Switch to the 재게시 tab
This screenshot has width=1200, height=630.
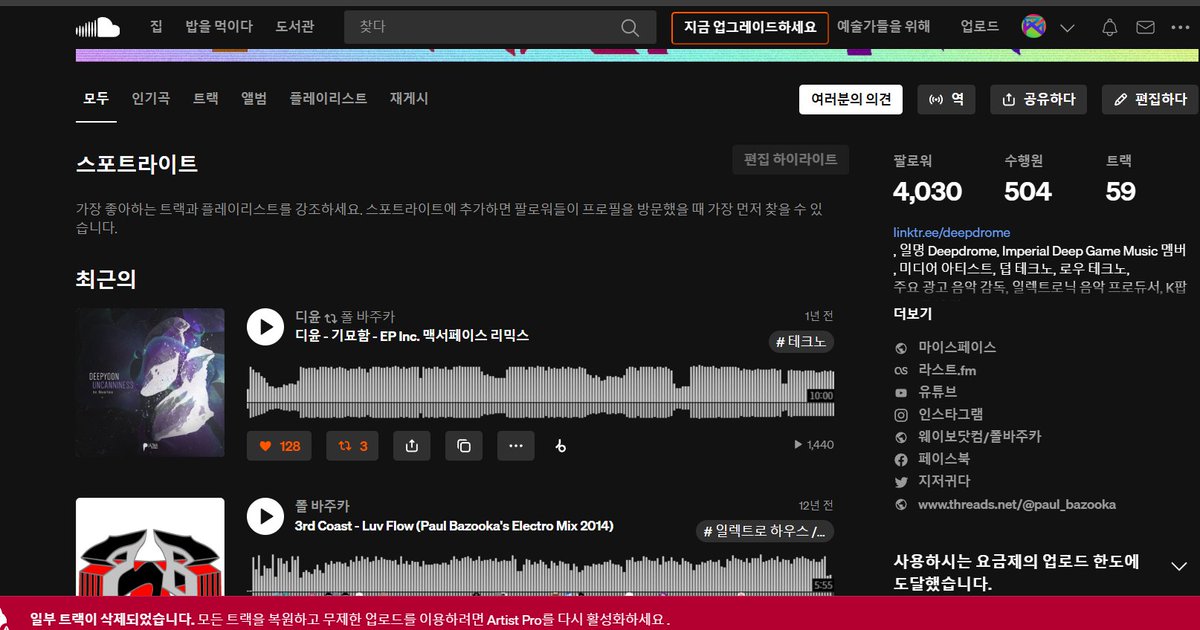click(409, 98)
